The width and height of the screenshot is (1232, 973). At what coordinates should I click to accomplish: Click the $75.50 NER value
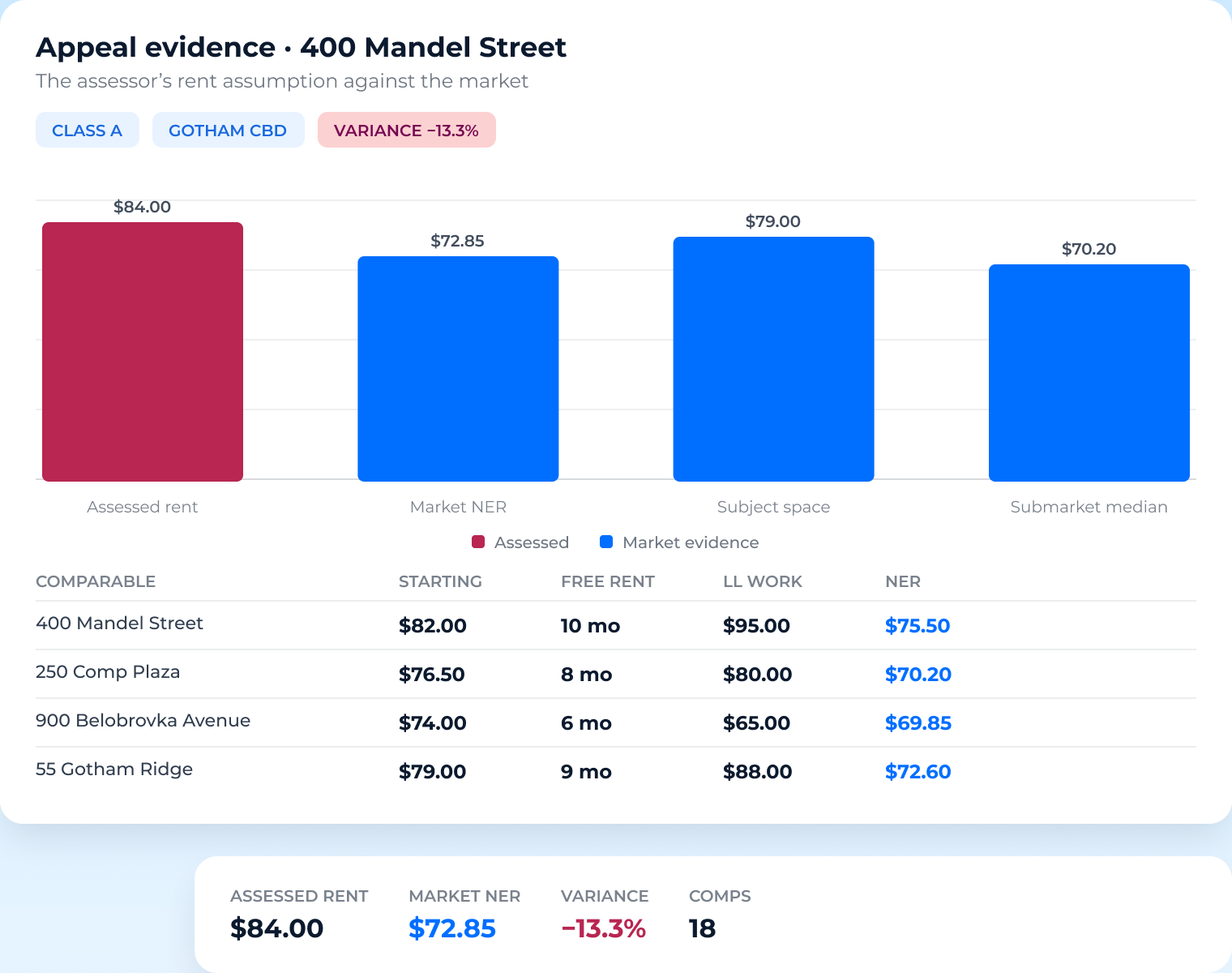coord(918,626)
